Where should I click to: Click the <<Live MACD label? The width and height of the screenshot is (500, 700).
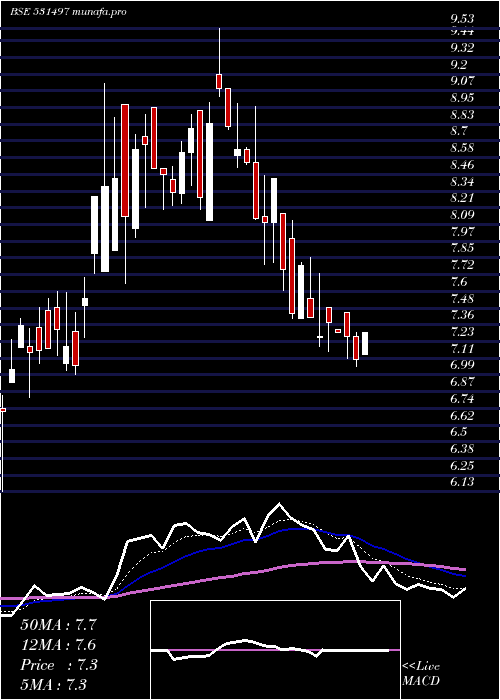tap(421, 674)
